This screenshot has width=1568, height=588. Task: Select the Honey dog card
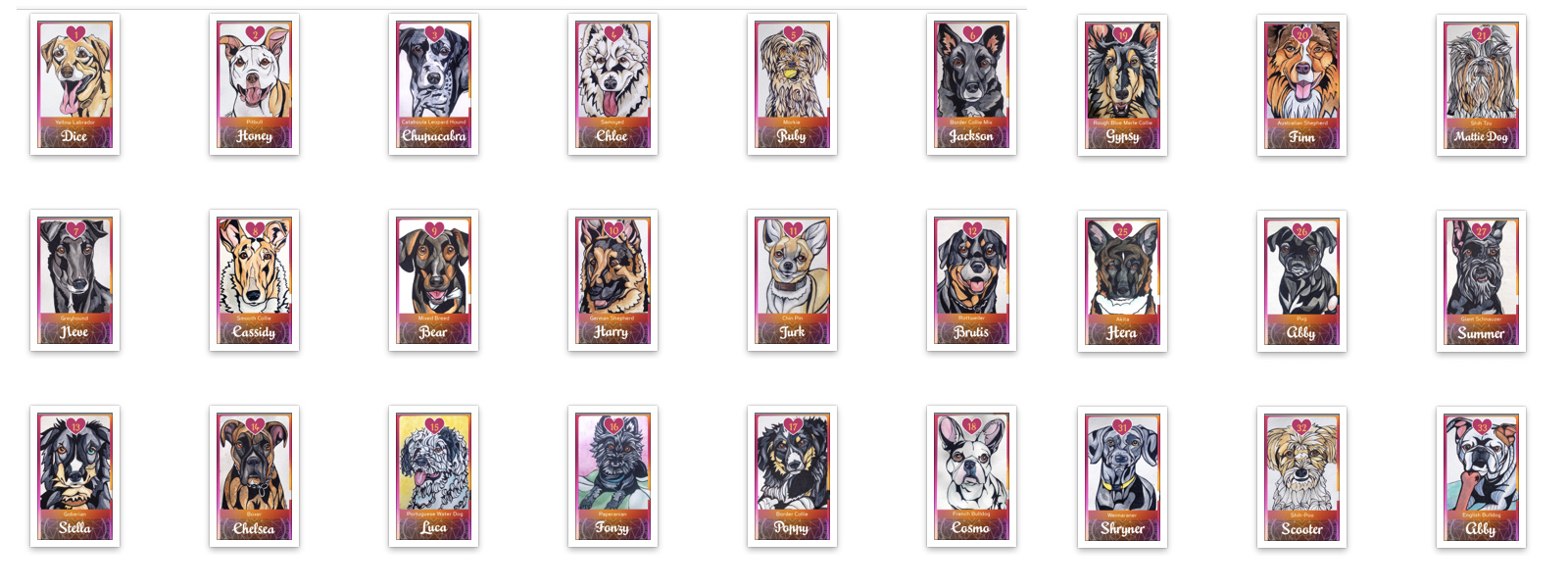tap(254, 84)
